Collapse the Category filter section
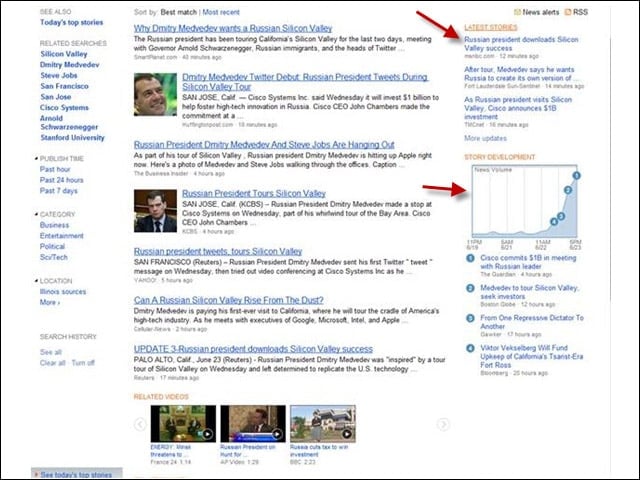Screen dimensions: 640x480 (36, 214)
